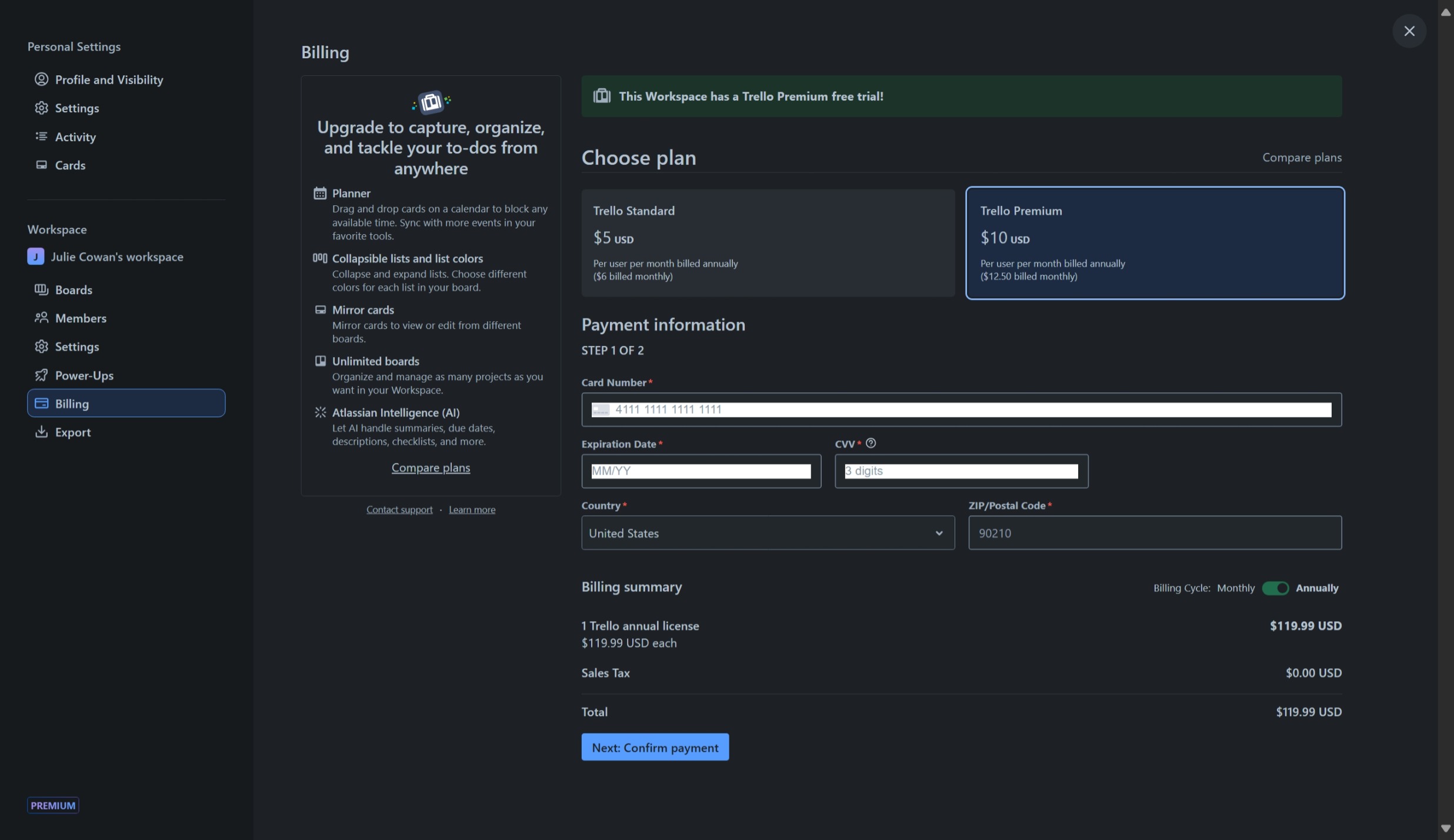Click Next: Confirm payment button

coord(655,747)
